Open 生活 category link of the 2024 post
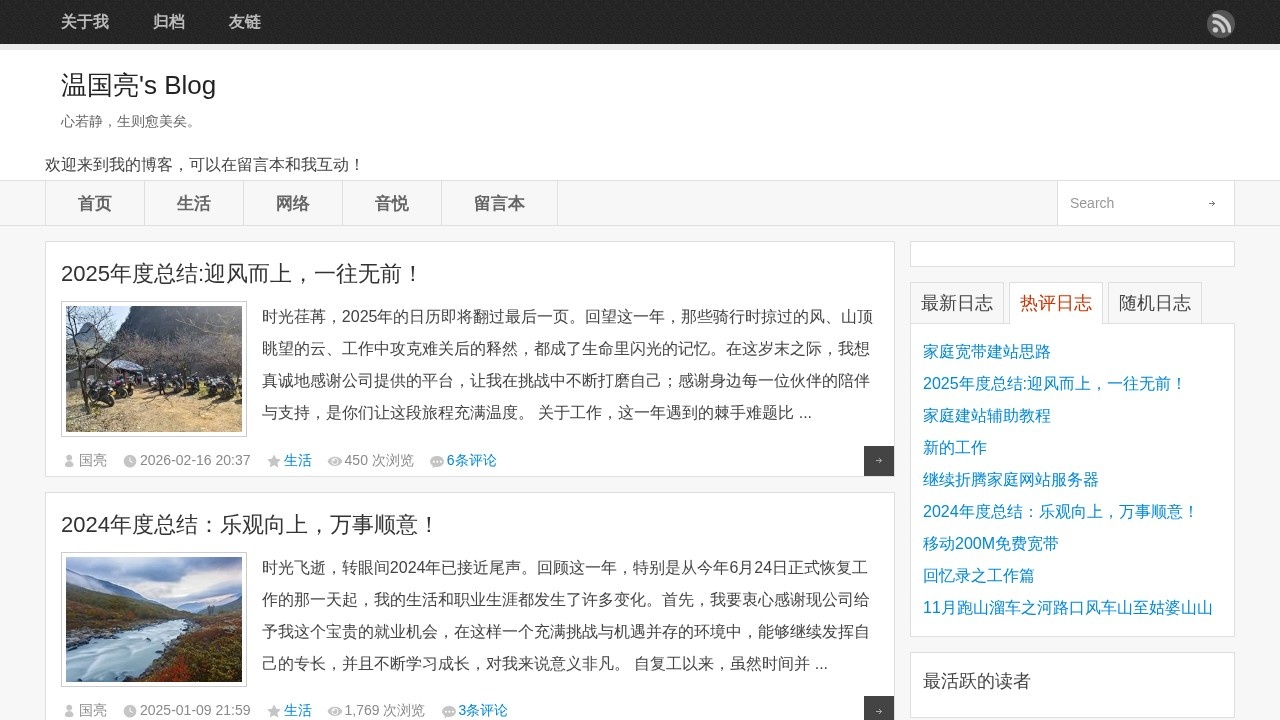Image resolution: width=1280 pixels, height=720 pixels. click(x=298, y=711)
